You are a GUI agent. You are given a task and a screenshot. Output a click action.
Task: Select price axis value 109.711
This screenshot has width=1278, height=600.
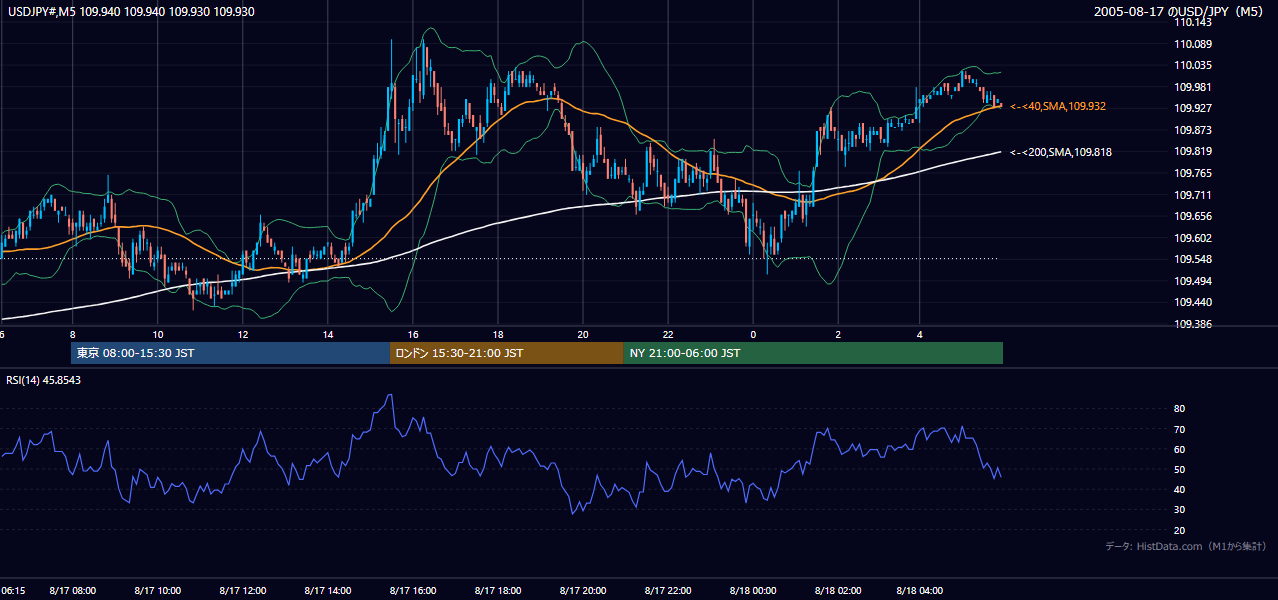pyautogui.click(x=1194, y=195)
